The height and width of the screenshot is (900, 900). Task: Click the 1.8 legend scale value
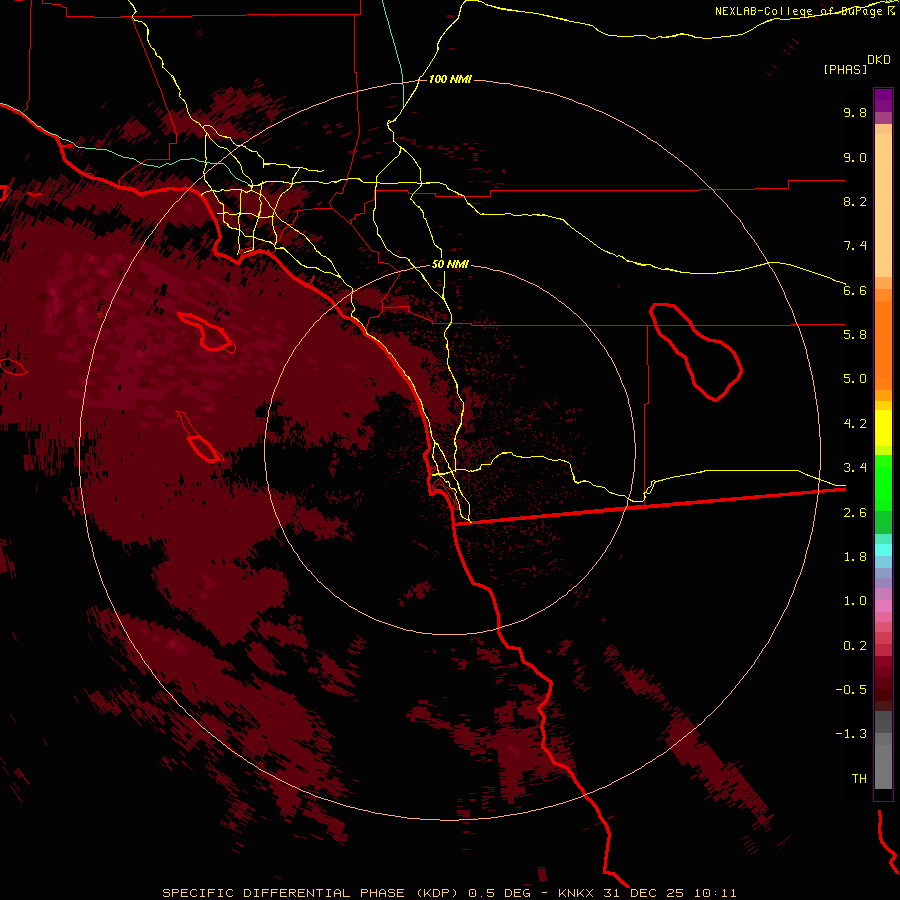coord(855,557)
